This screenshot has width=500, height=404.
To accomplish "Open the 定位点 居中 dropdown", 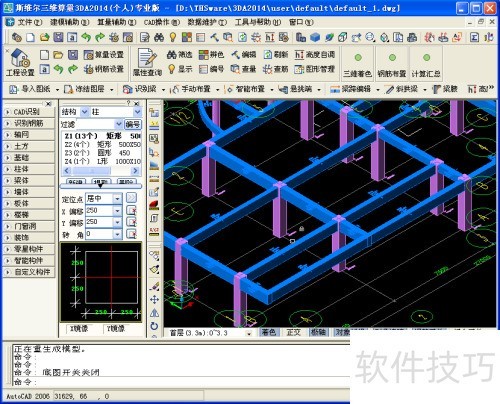I will (x=117, y=199).
